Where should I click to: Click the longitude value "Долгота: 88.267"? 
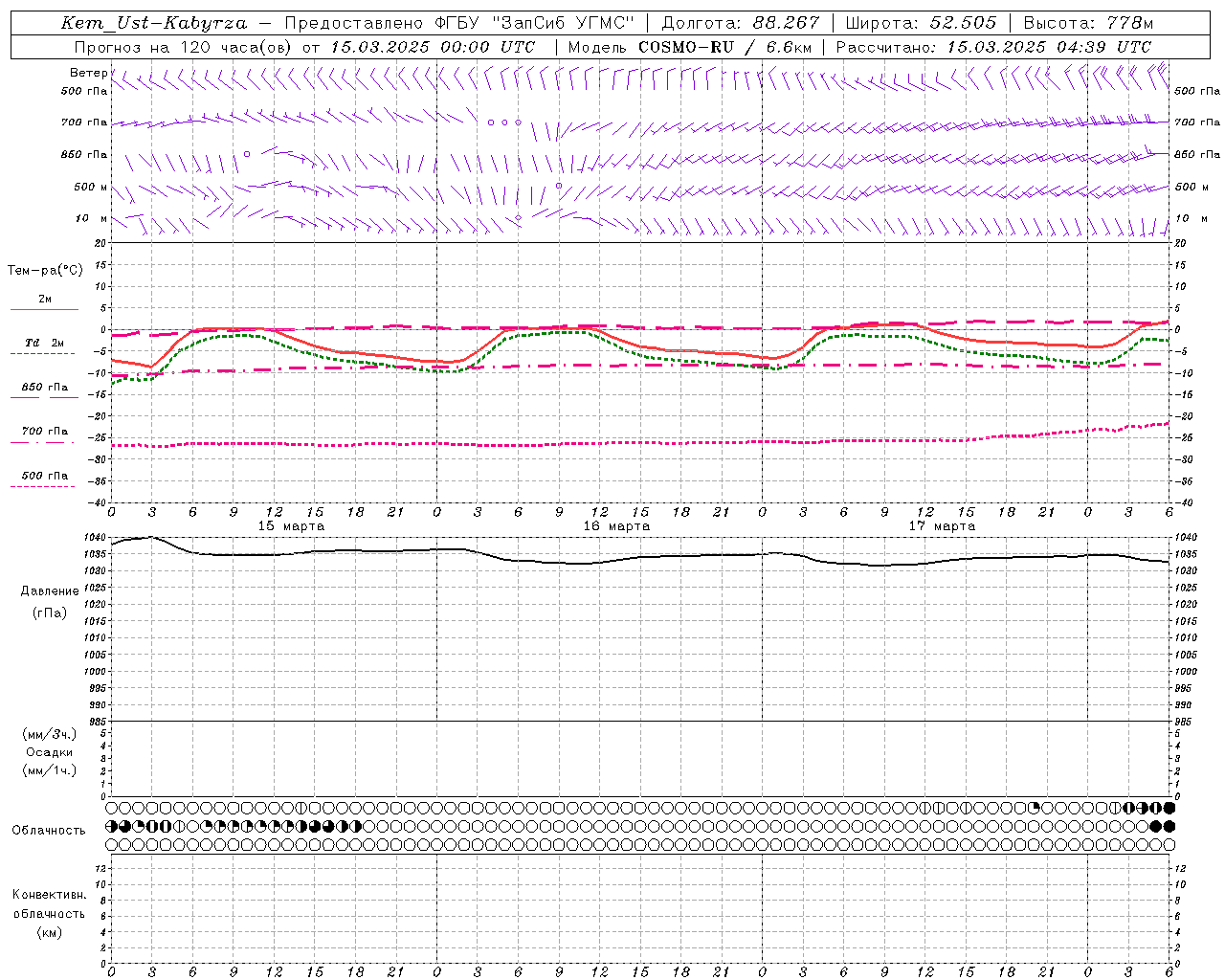pyautogui.click(x=741, y=23)
